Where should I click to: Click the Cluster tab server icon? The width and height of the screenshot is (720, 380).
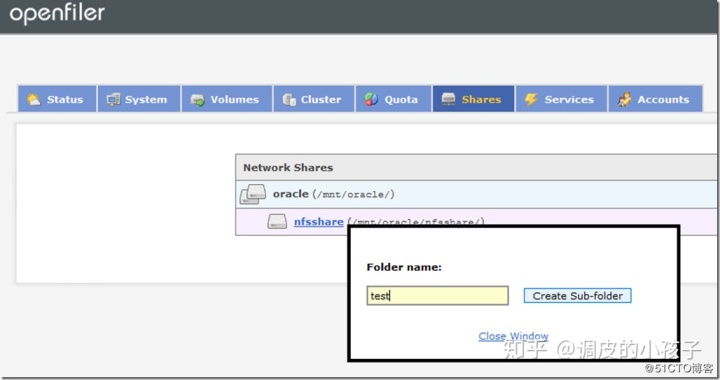(289, 100)
